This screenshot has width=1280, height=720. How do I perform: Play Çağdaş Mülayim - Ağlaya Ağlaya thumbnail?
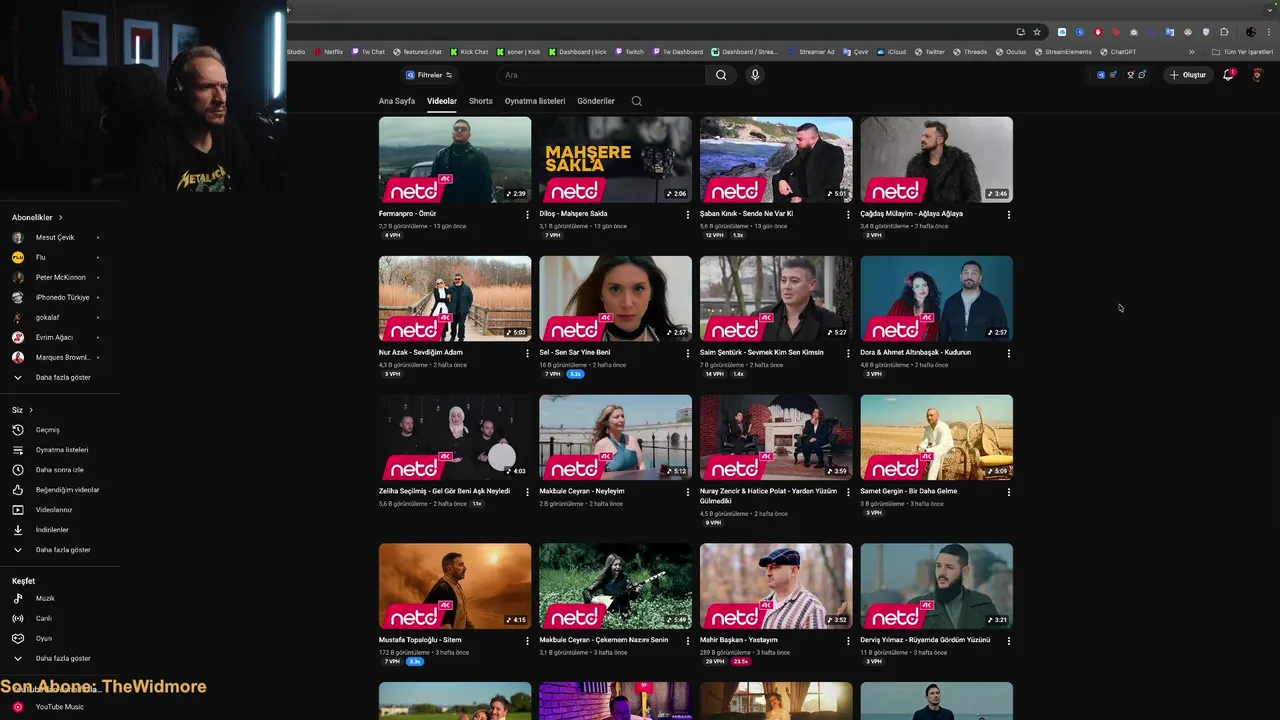(x=937, y=160)
